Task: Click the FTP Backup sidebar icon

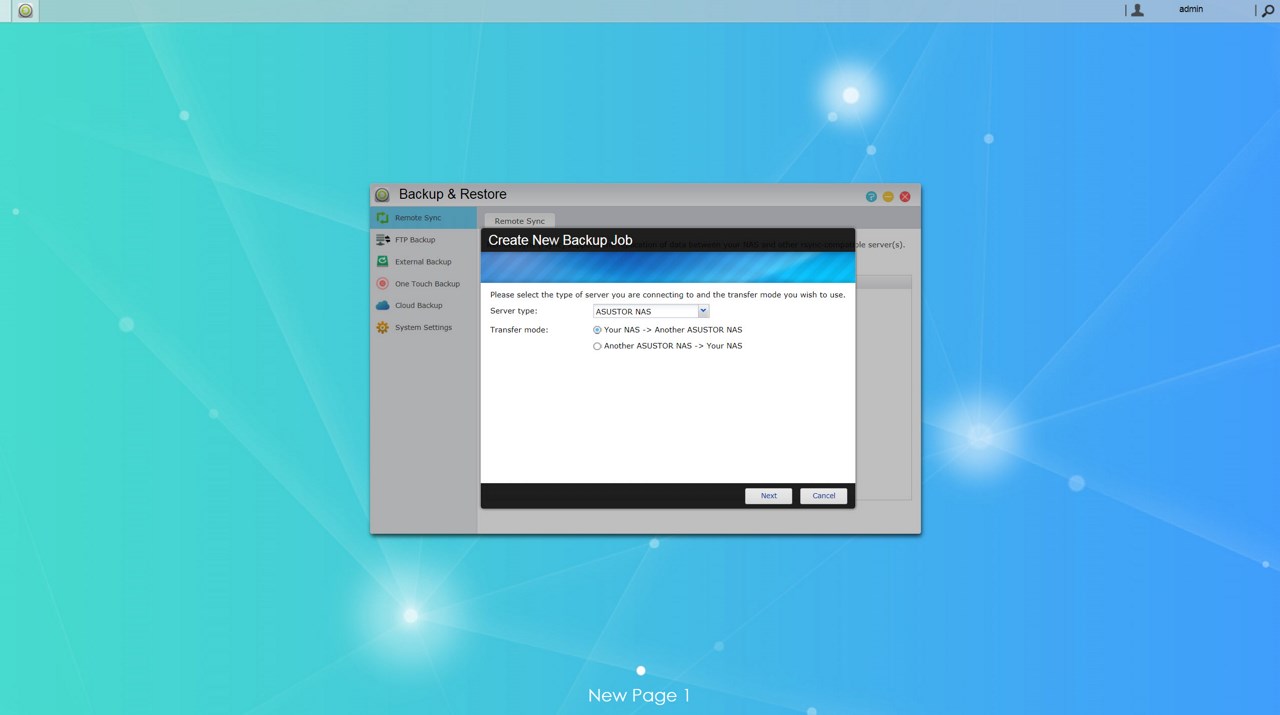Action: pos(382,240)
